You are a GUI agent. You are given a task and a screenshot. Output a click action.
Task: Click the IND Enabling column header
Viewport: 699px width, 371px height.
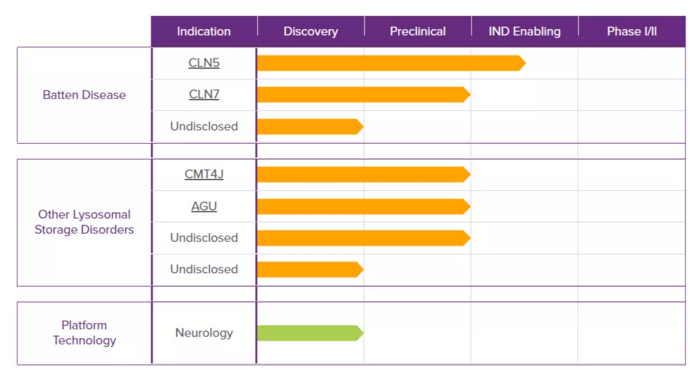[525, 31]
